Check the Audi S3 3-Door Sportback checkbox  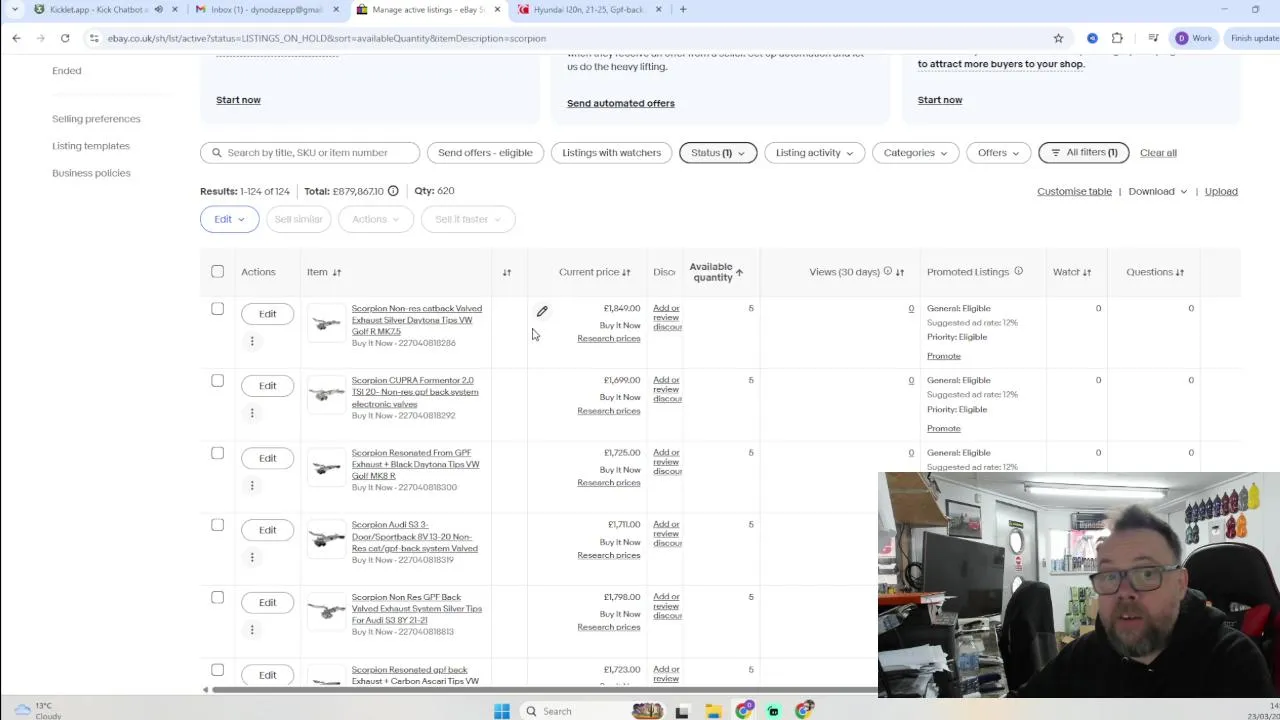[x=217, y=525]
